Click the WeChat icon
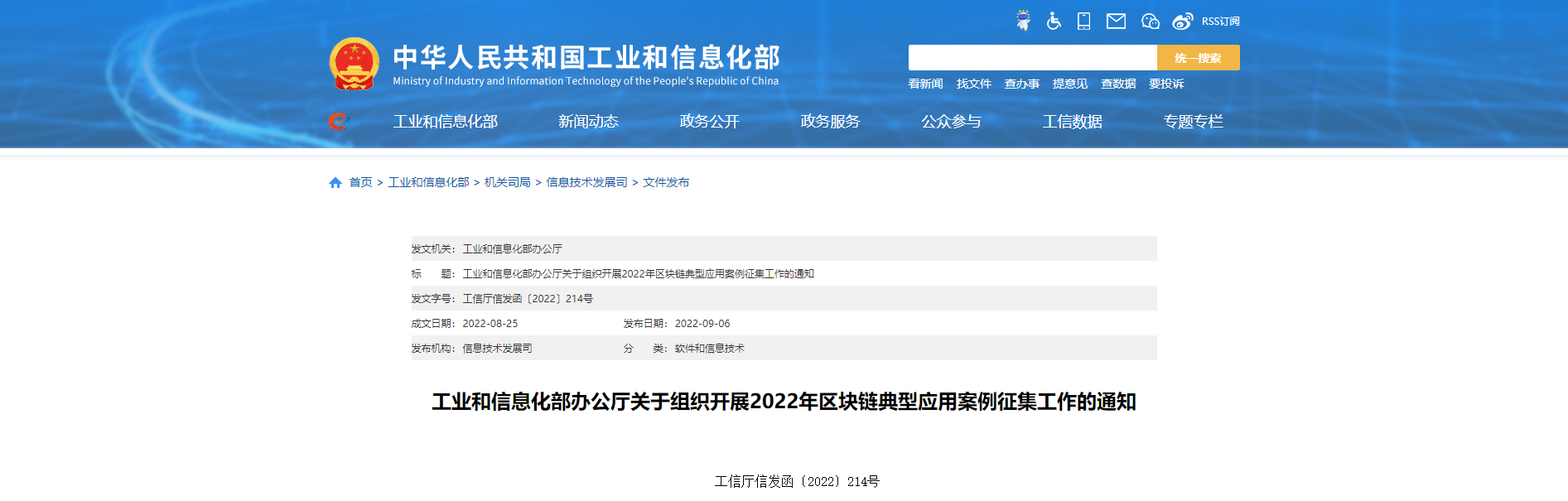This screenshot has height=501, width=1568. pos(1150,21)
